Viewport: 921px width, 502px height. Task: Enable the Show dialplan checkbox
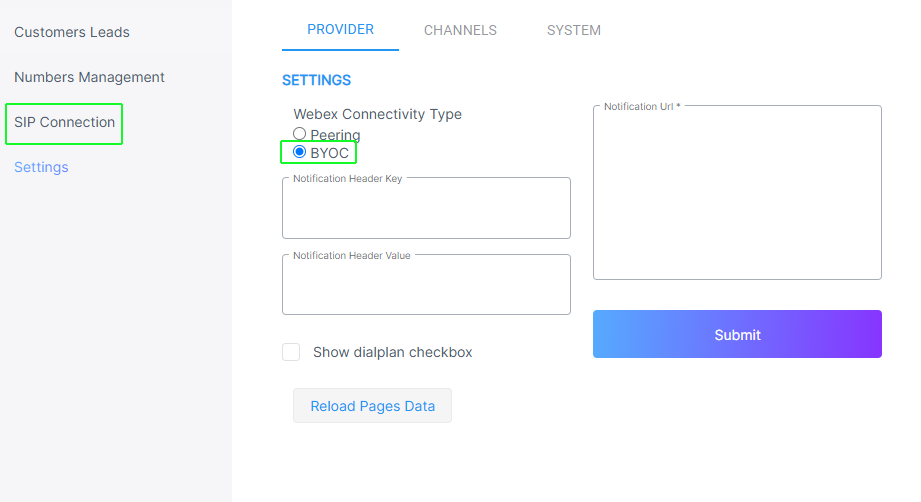(291, 352)
